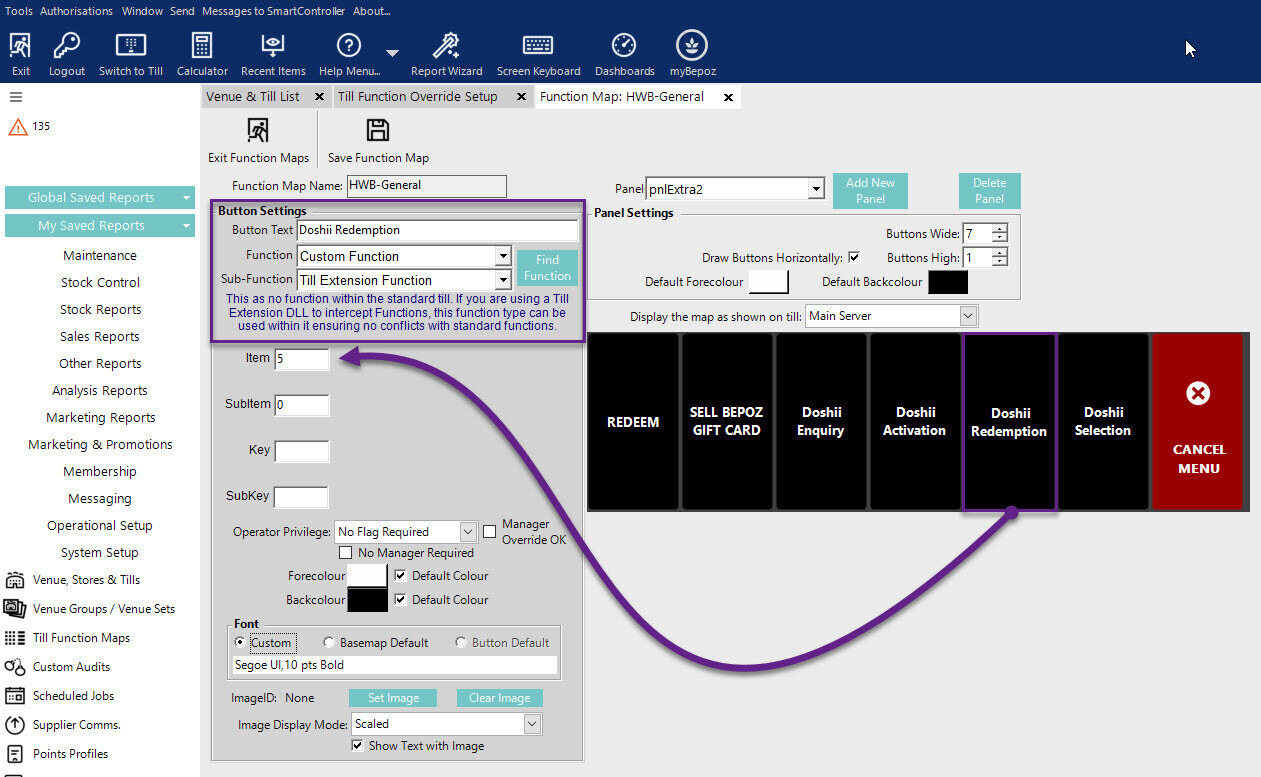The height and width of the screenshot is (777, 1261).
Task: Open Recent Items
Action: (273, 46)
